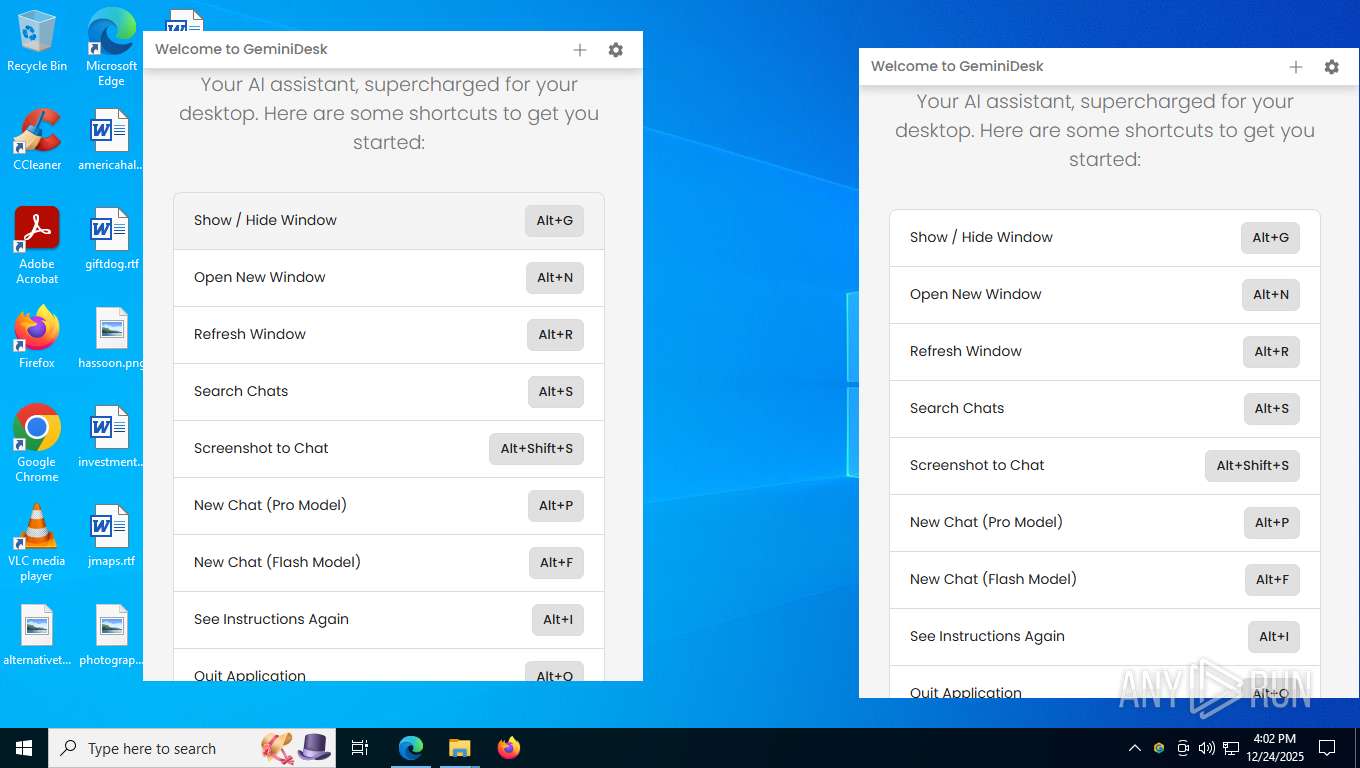Select 'Open New Window' text in left window
The image size is (1360, 768).
(260, 278)
